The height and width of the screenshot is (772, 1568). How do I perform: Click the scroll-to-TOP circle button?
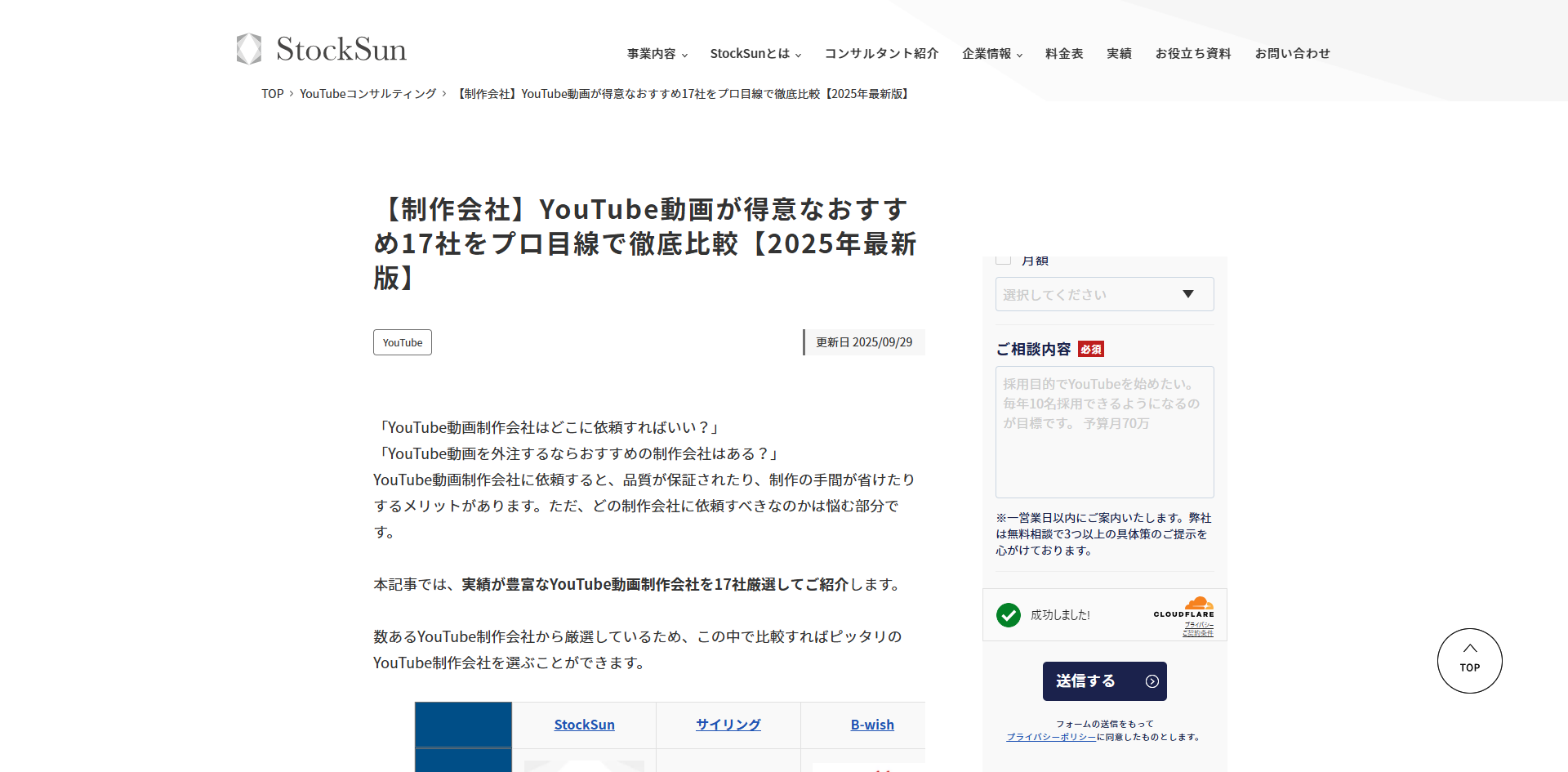pos(1469,660)
